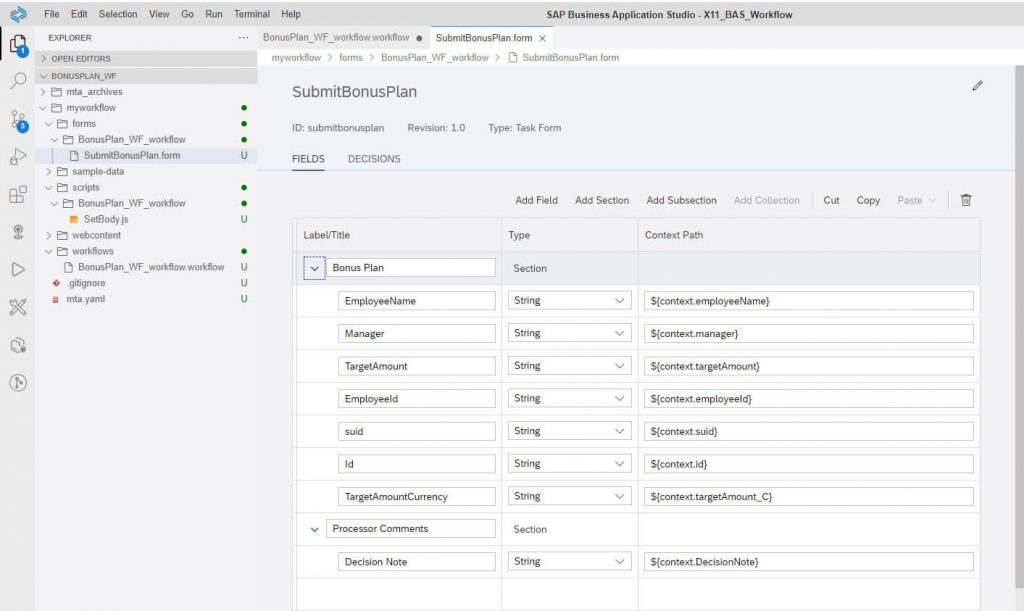Open the Help menu
This screenshot has height=611, width=1024.
pos(291,14)
